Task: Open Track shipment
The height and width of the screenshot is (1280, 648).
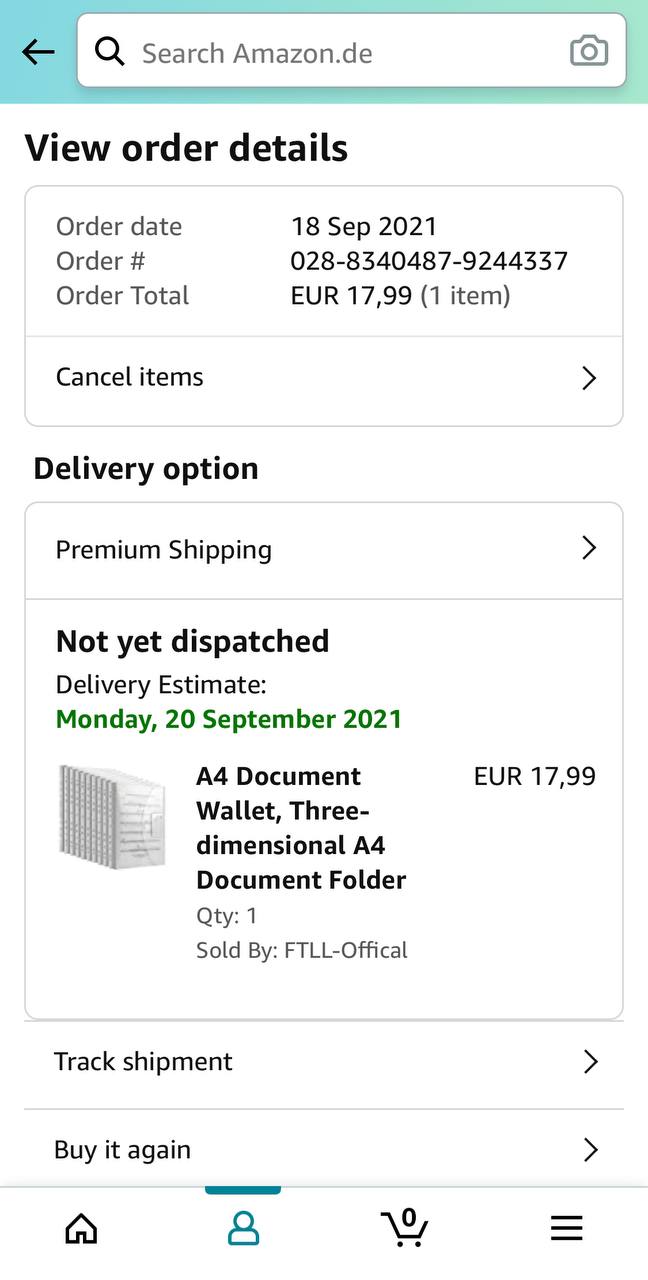Action: pos(143,1061)
